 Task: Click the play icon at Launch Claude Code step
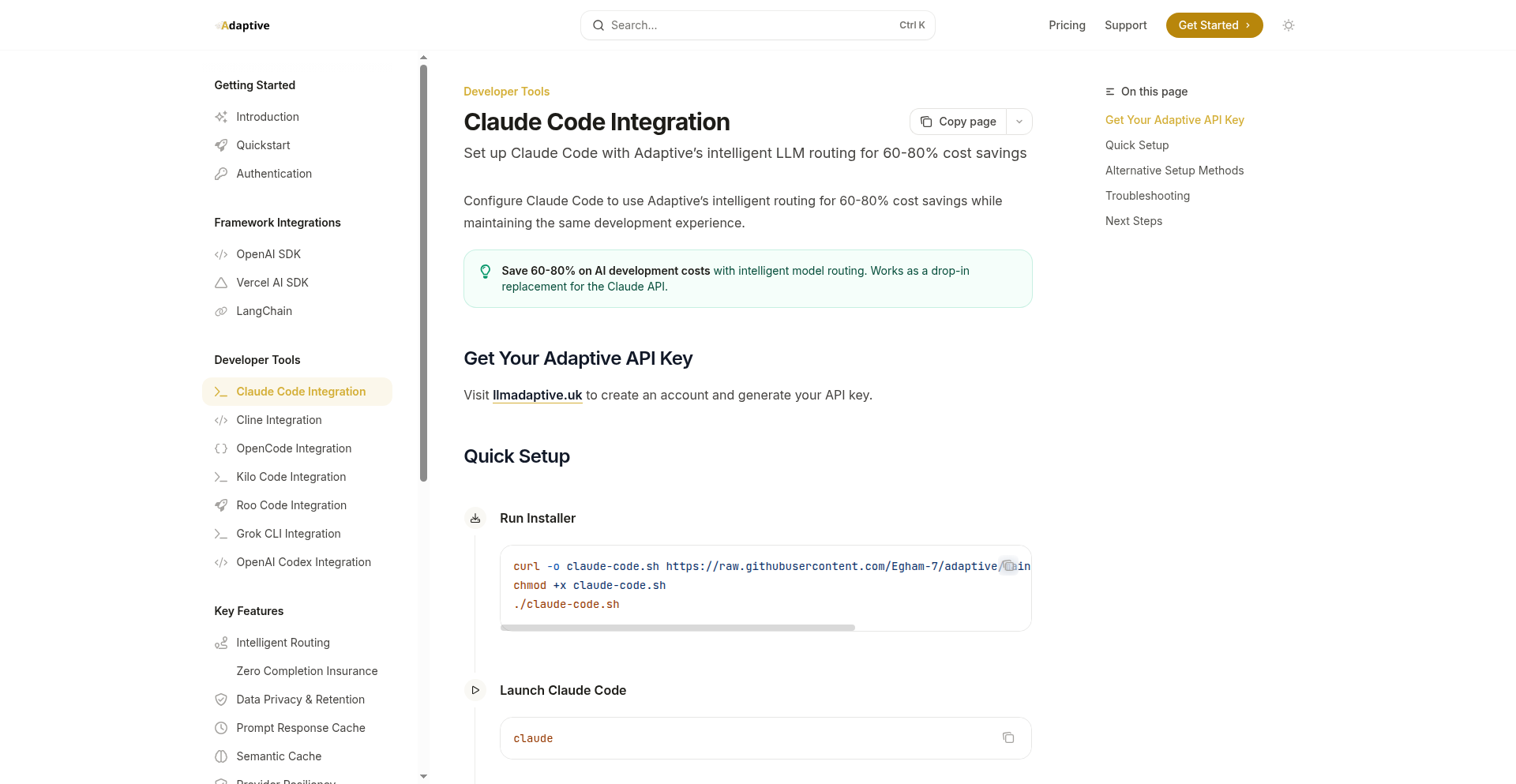(475, 690)
